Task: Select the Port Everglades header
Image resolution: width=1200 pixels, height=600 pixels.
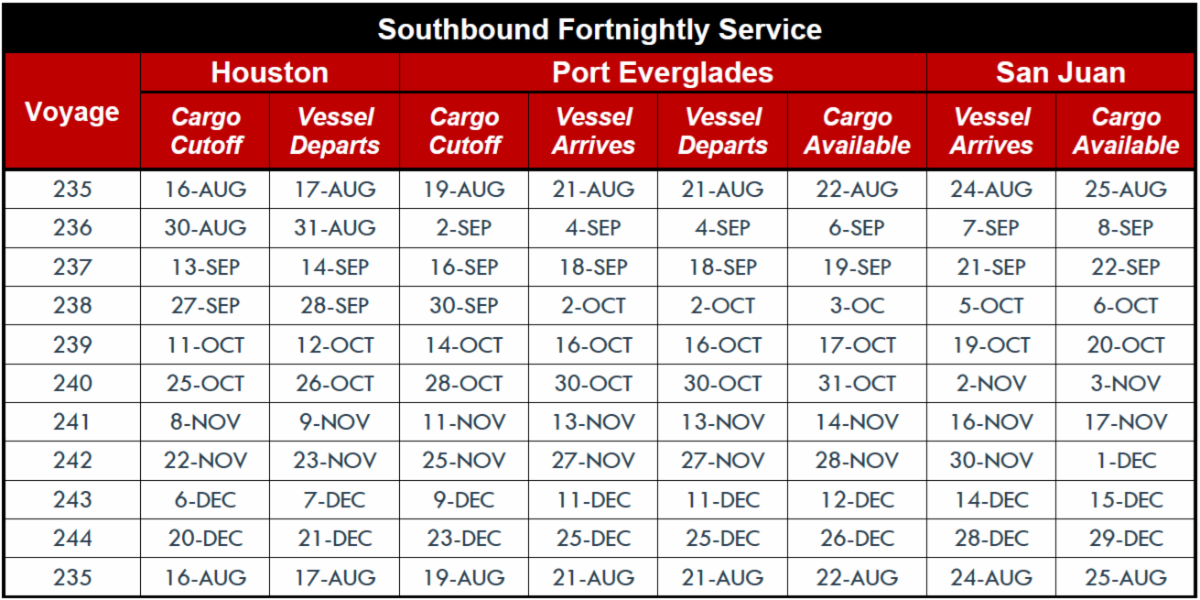Action: click(x=662, y=73)
